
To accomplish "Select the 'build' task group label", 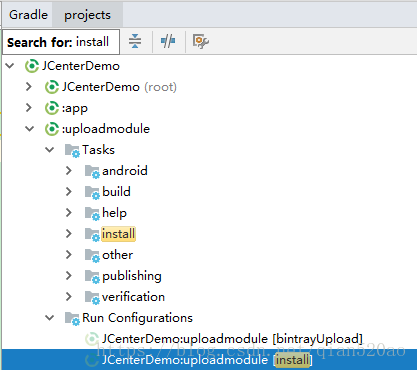I will coord(116,192).
